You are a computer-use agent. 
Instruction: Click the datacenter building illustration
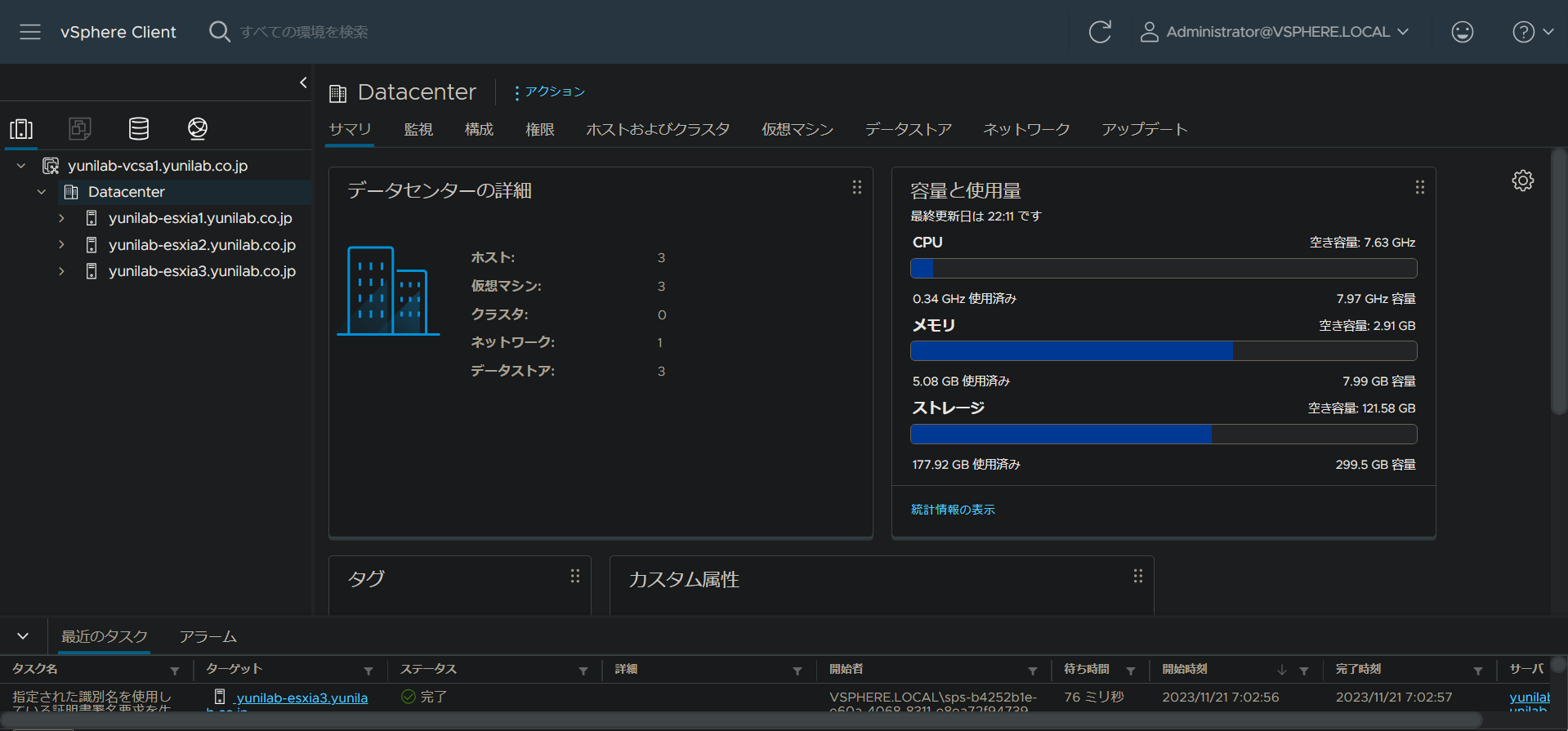tap(388, 291)
